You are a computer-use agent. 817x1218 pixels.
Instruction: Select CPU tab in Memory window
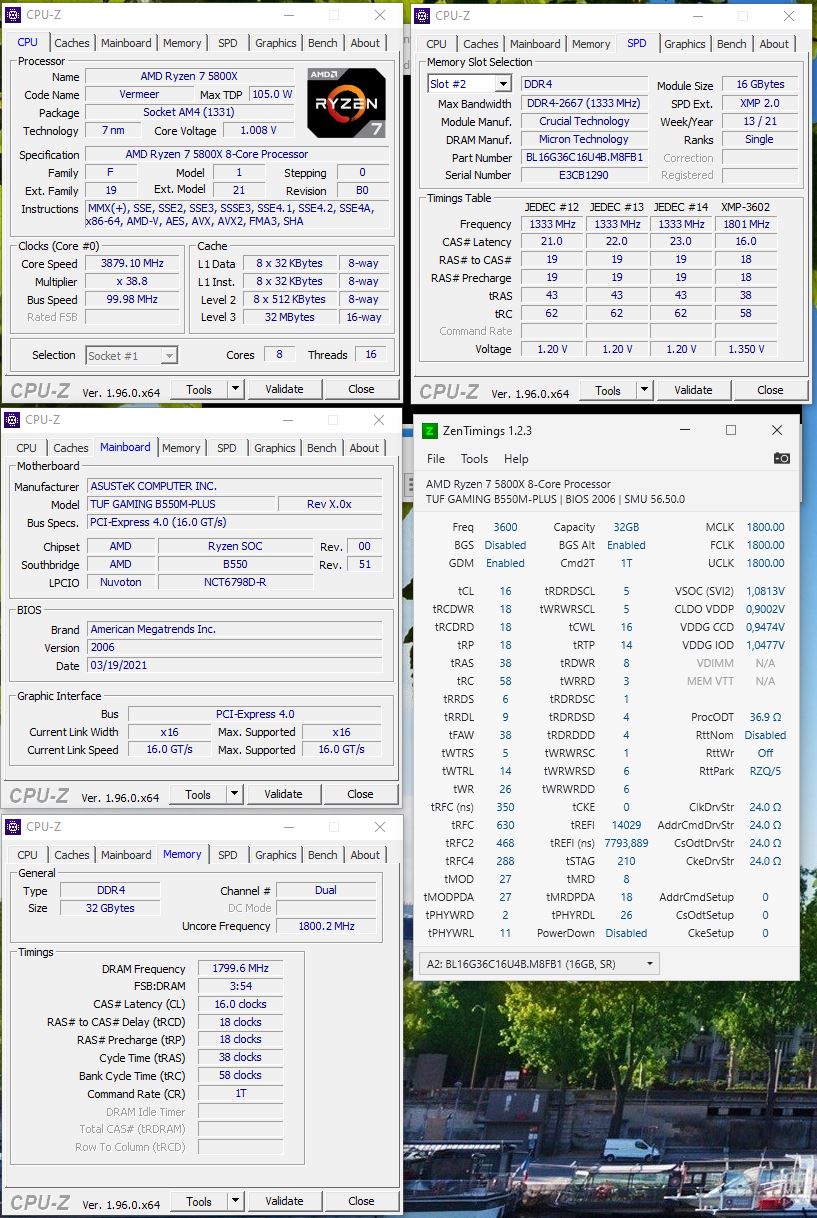pyautogui.click(x=28, y=855)
